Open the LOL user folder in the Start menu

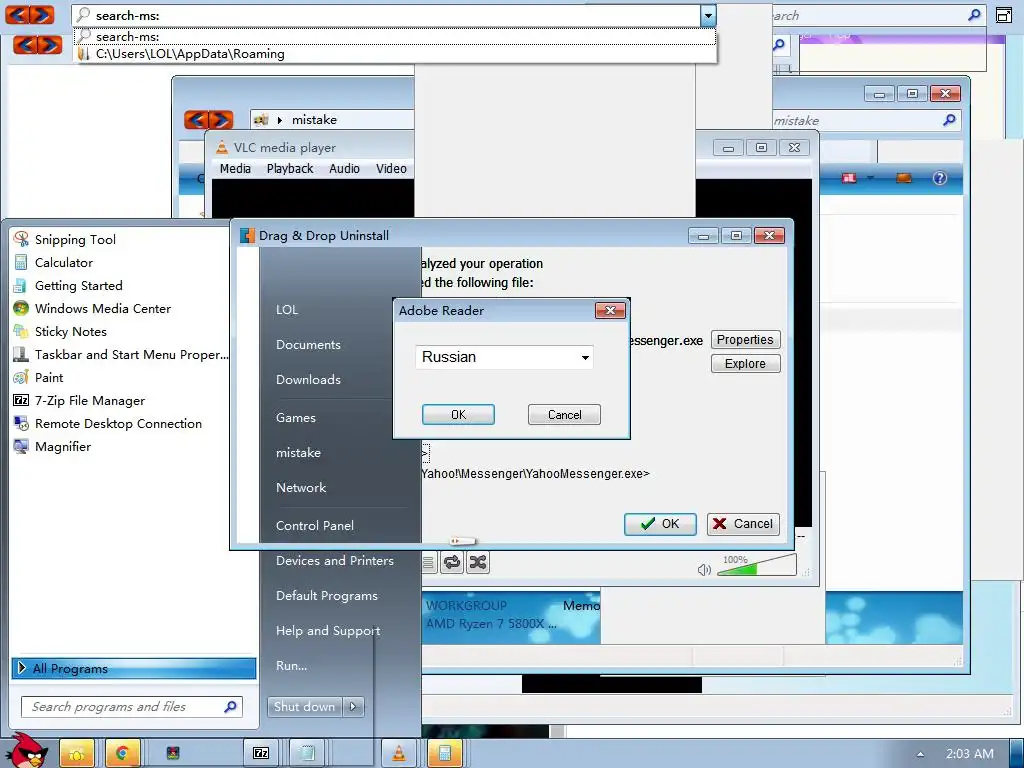click(287, 310)
